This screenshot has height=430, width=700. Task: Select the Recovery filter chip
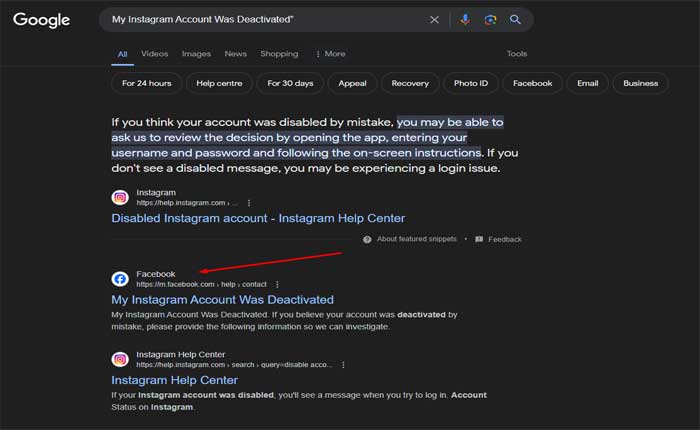(x=410, y=83)
